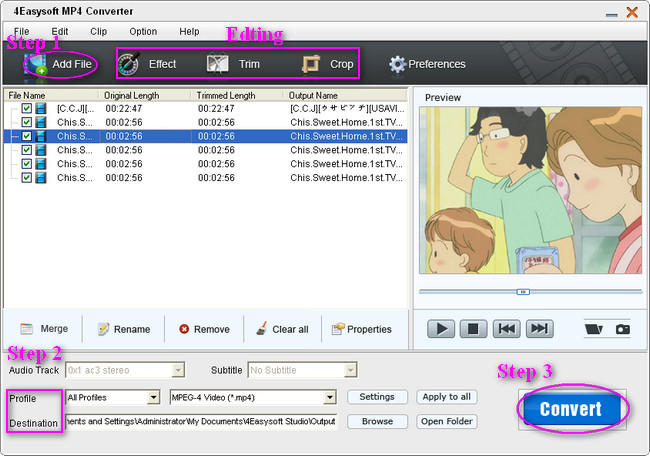
Task: Open the Option menu
Action: click(x=143, y=32)
